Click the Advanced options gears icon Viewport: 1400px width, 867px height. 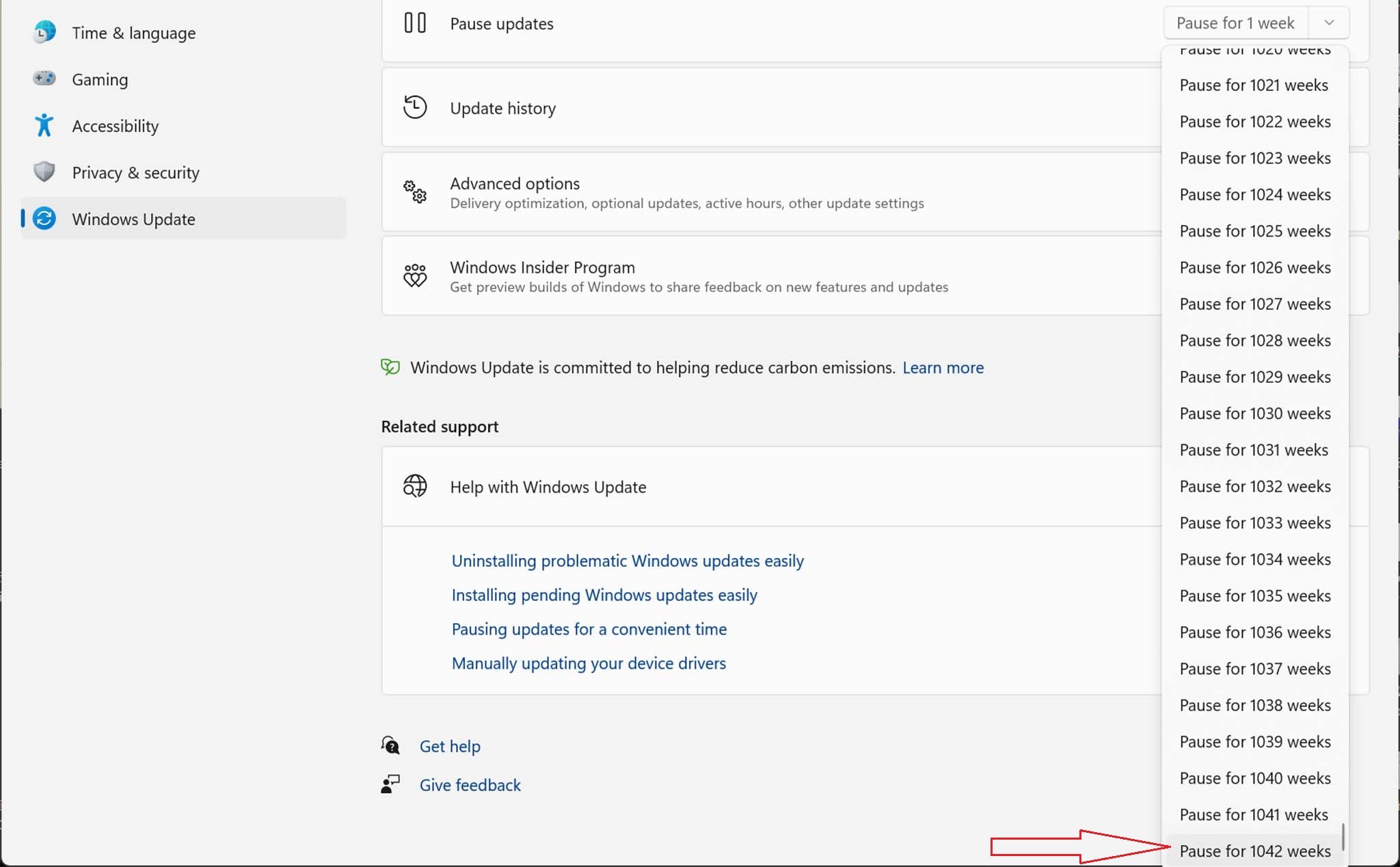point(415,192)
